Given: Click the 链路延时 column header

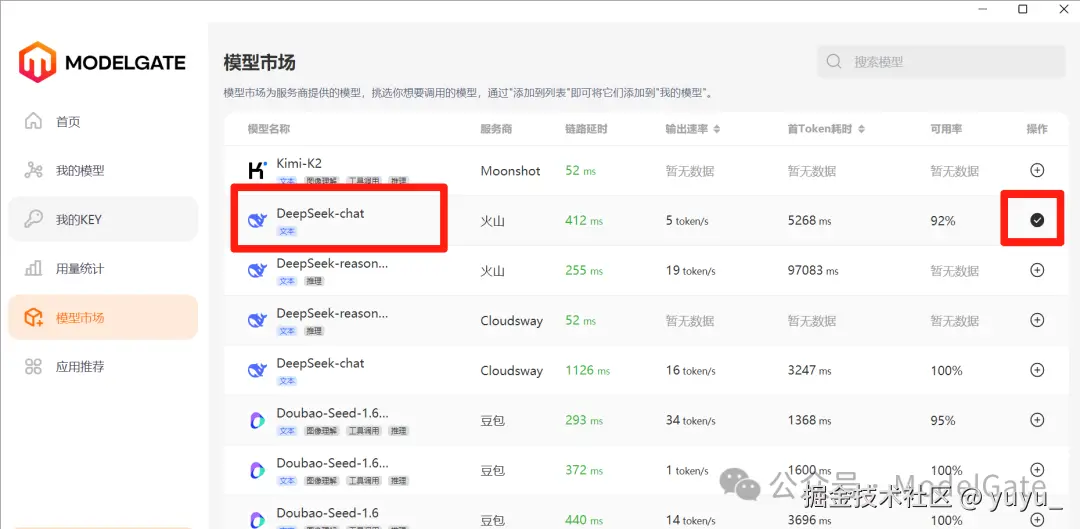Looking at the screenshot, I should point(585,129).
